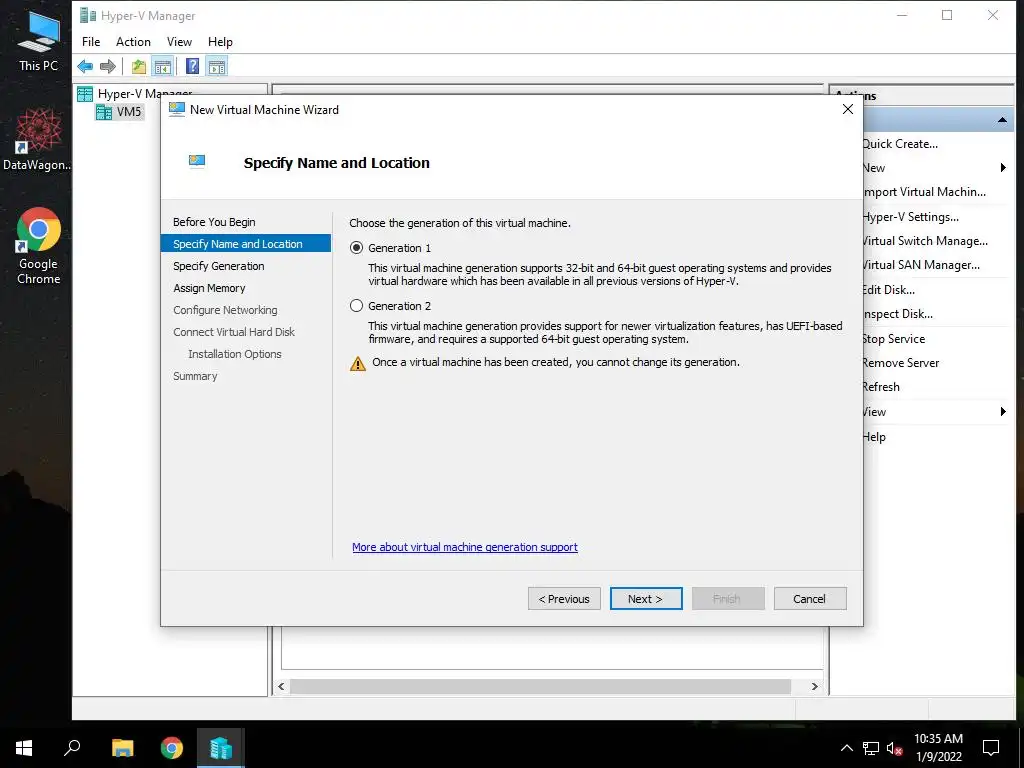The image size is (1024, 768).
Task: Open taskbar search magnifier
Action: click(x=72, y=748)
